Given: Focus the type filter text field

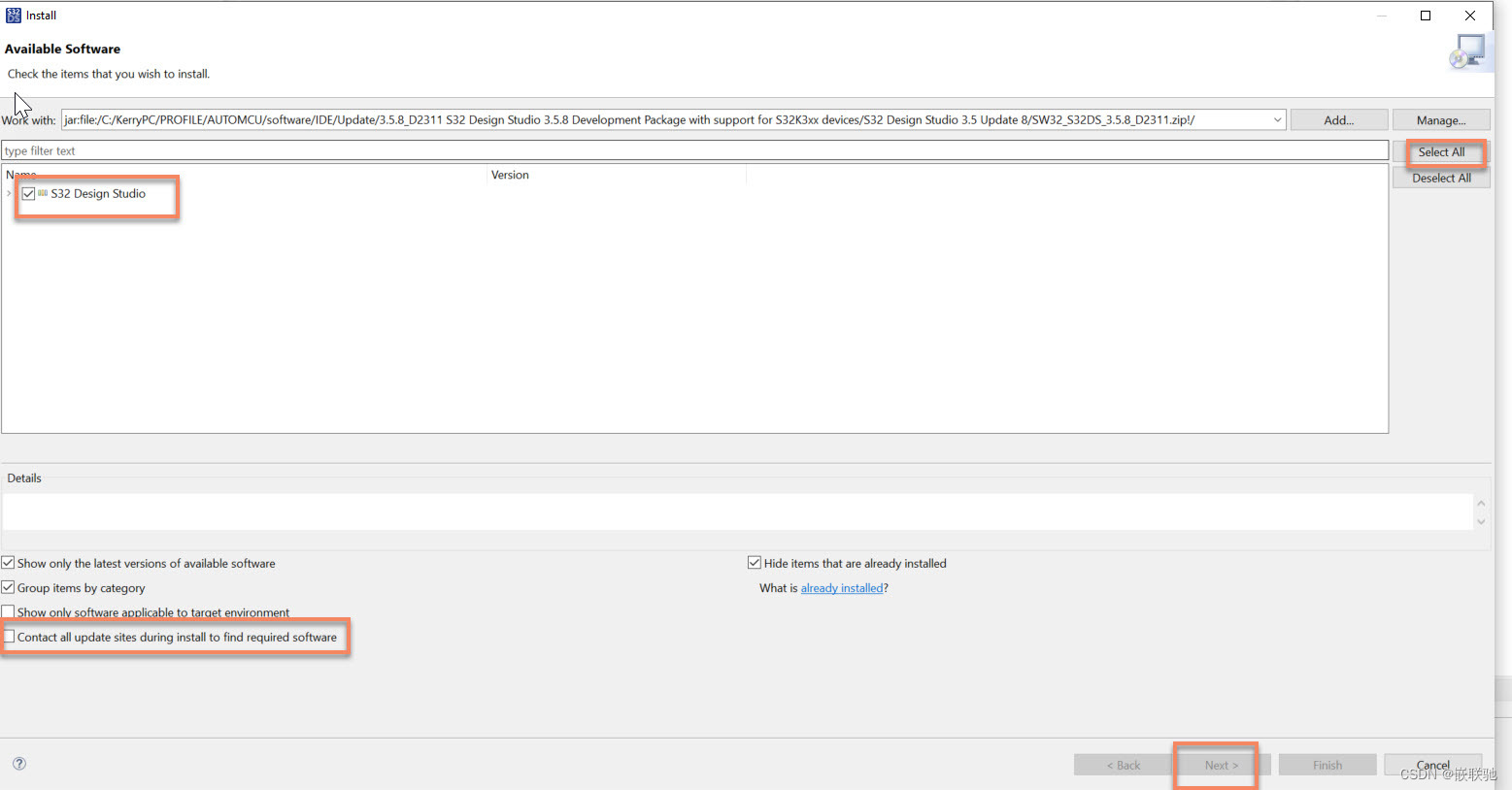Looking at the screenshot, I should coord(694,150).
